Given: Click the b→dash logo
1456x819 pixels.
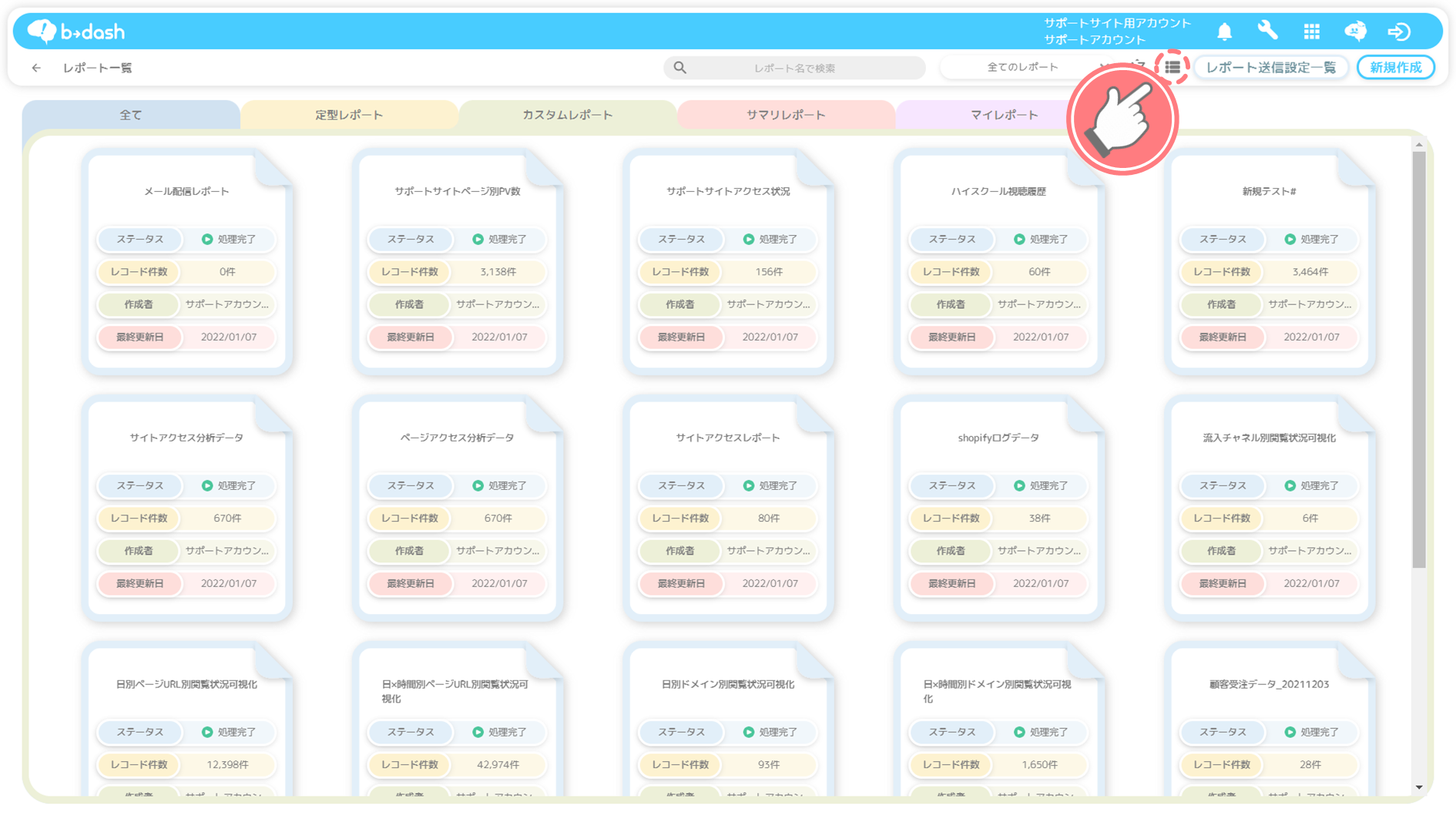Looking at the screenshot, I should pyautogui.click(x=75, y=32).
